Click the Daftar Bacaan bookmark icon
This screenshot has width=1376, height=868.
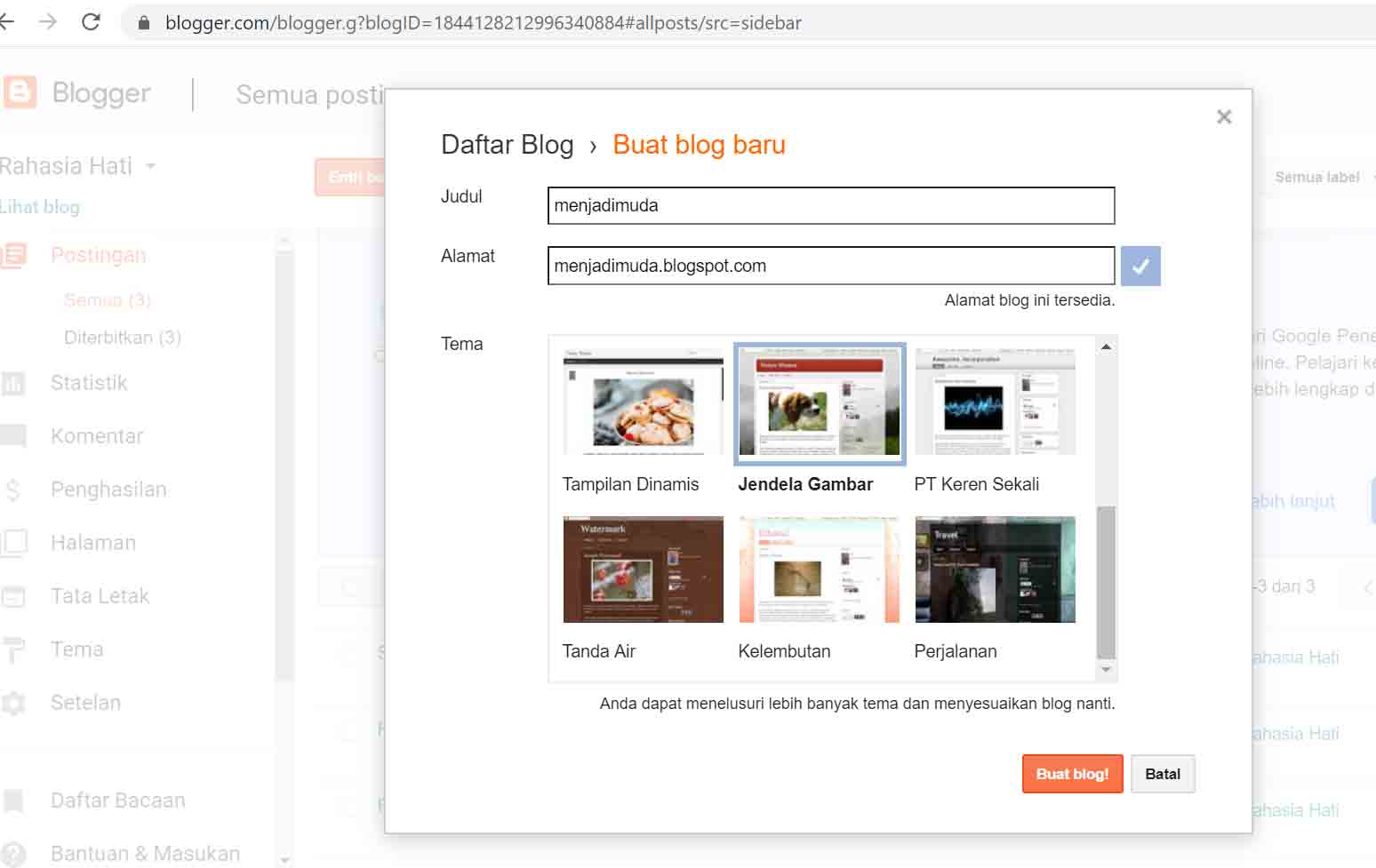pos(13,801)
